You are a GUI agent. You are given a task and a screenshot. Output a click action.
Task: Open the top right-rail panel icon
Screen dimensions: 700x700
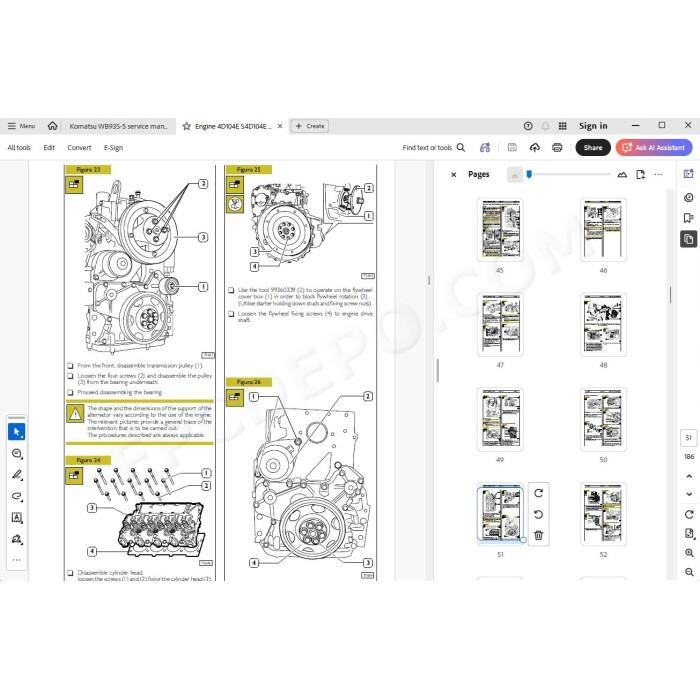point(688,175)
